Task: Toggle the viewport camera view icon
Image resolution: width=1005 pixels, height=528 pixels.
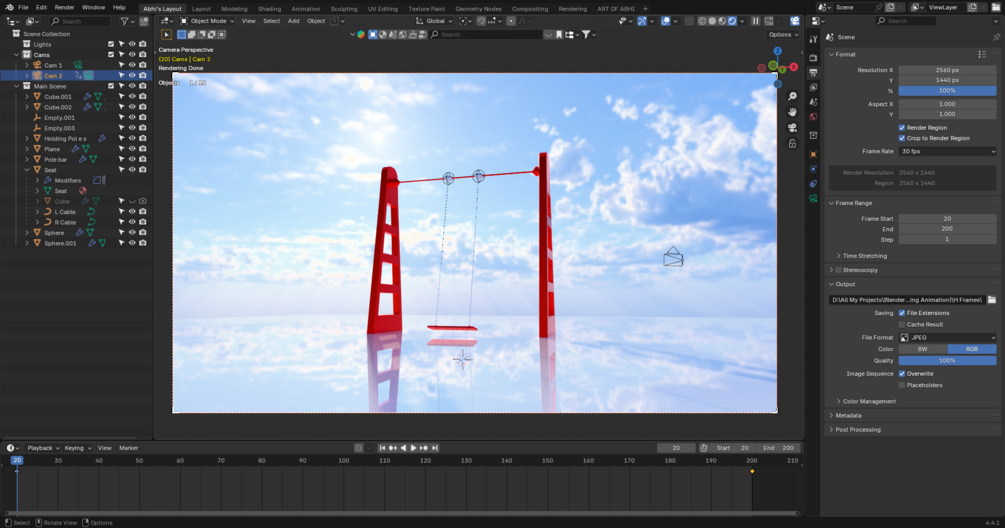Action: pos(792,128)
